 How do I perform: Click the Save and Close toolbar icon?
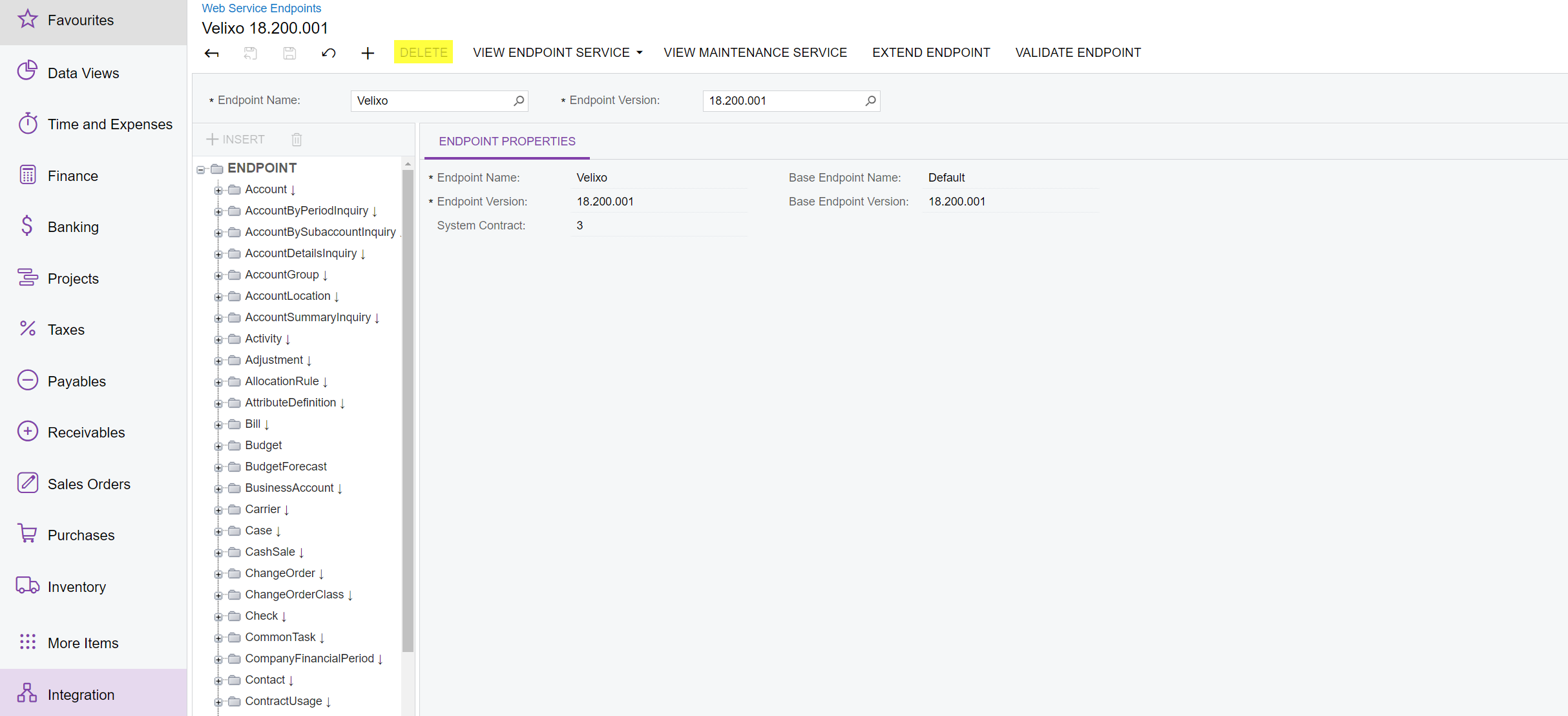click(251, 53)
